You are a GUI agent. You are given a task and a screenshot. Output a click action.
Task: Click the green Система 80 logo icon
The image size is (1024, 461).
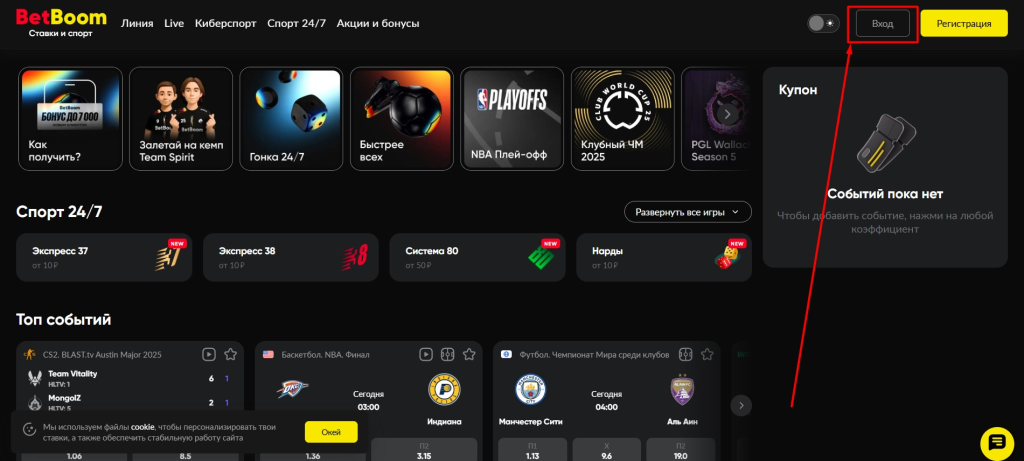coord(541,258)
